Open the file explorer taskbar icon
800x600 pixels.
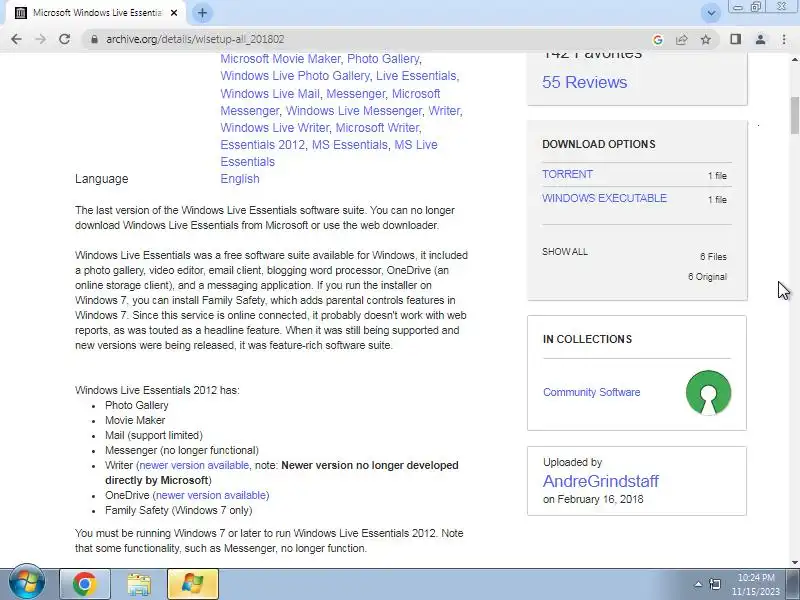click(139, 584)
